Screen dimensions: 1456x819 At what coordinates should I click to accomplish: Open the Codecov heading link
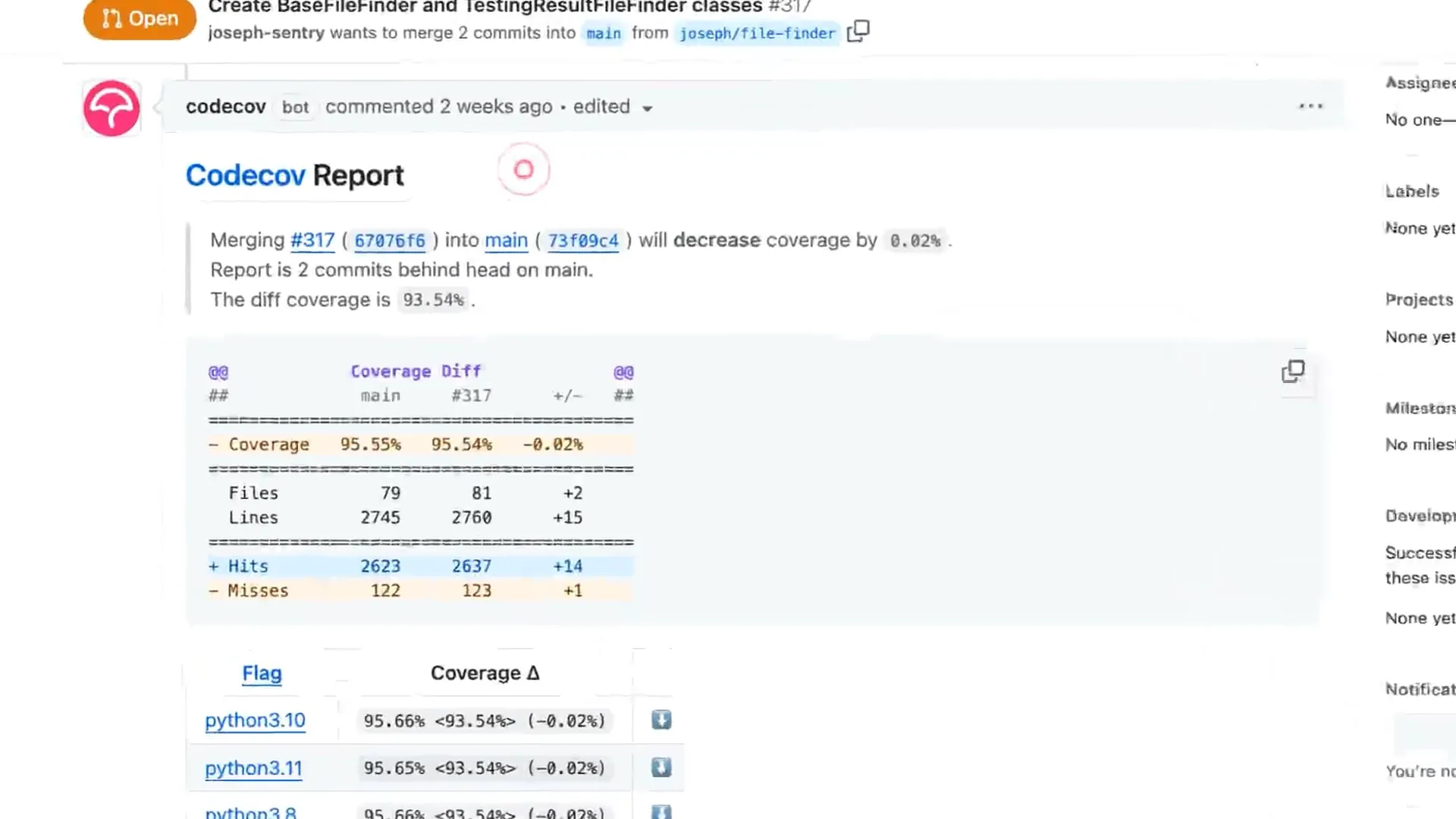245,175
